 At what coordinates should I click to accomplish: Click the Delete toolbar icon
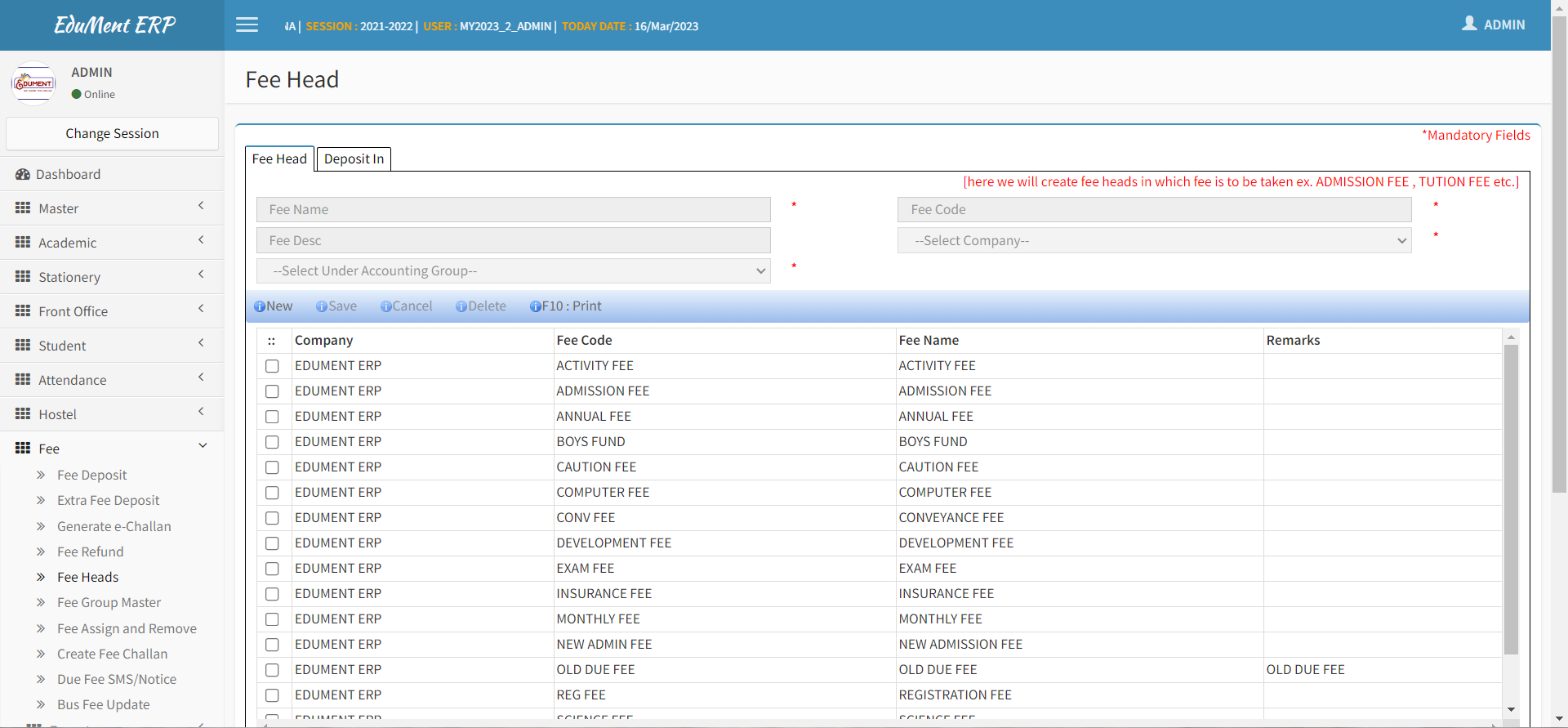click(x=461, y=306)
